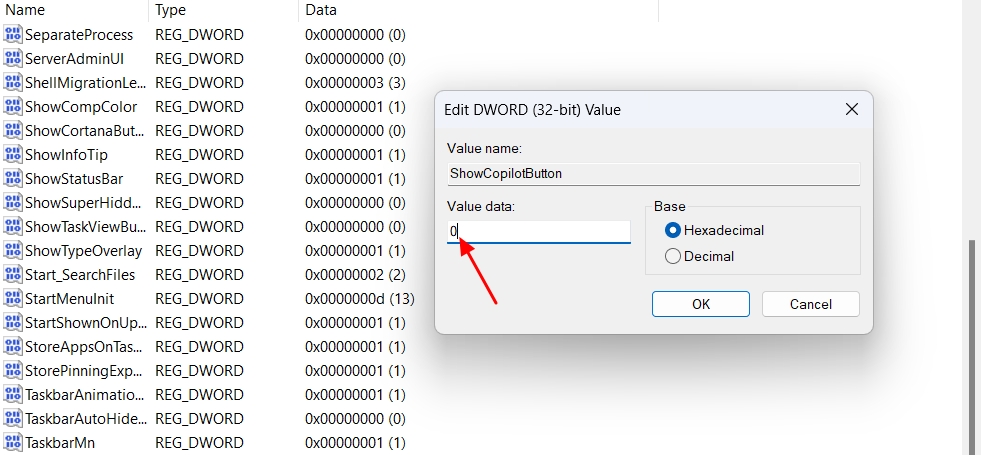Select the ServerAdminUI DWORD icon
The image size is (981, 455).
pyautogui.click(x=12, y=59)
